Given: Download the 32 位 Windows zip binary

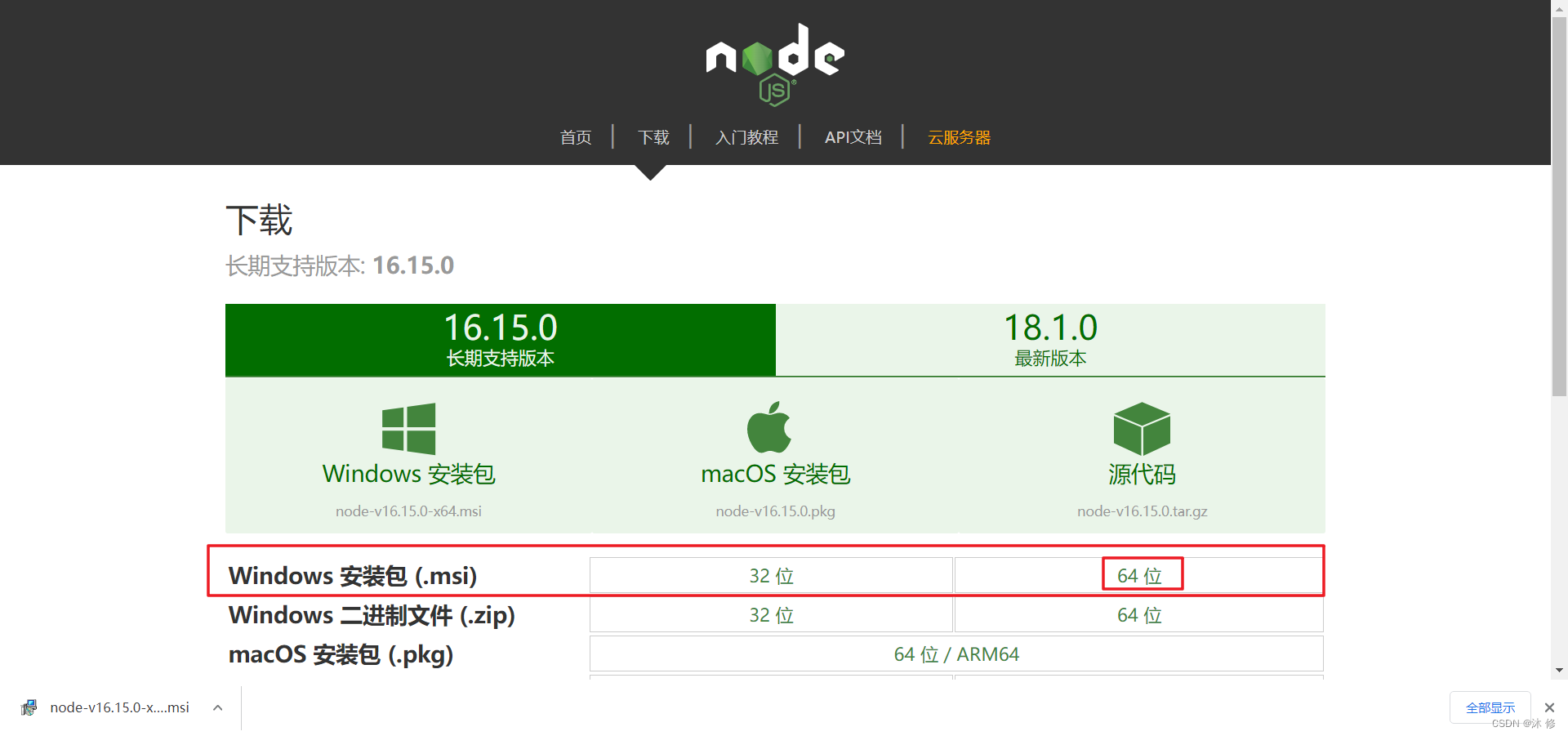Looking at the screenshot, I should [x=771, y=614].
